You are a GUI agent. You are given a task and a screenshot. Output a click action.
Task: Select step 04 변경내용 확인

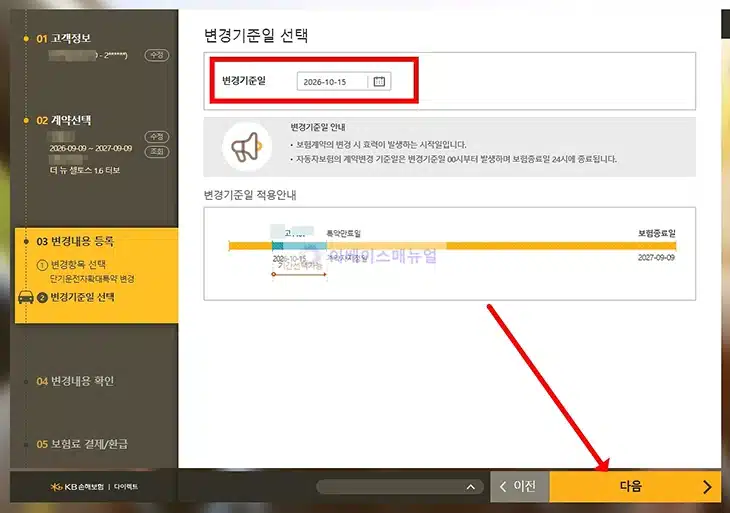75,381
